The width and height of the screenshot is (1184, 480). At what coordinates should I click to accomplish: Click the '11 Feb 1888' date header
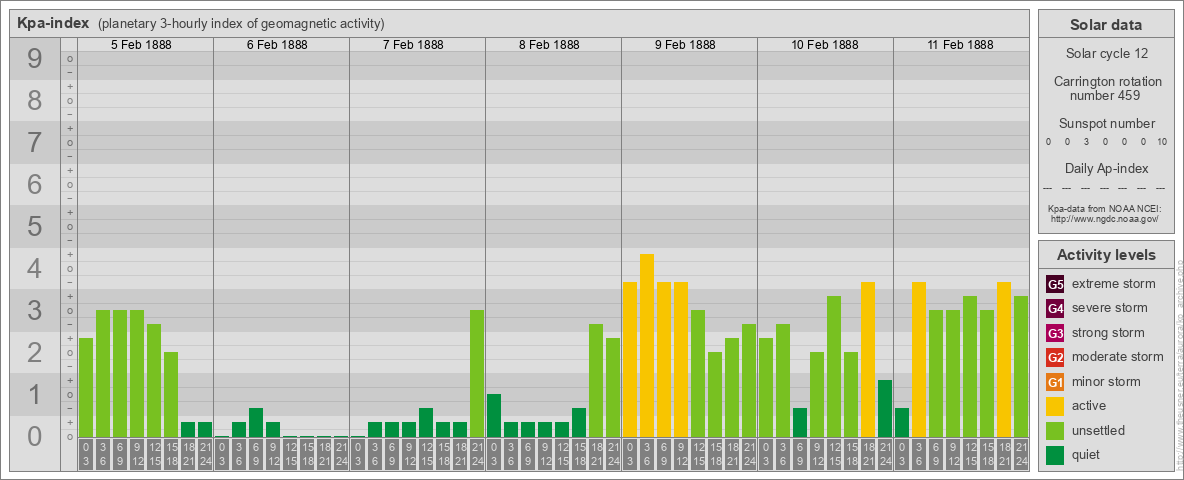960,45
